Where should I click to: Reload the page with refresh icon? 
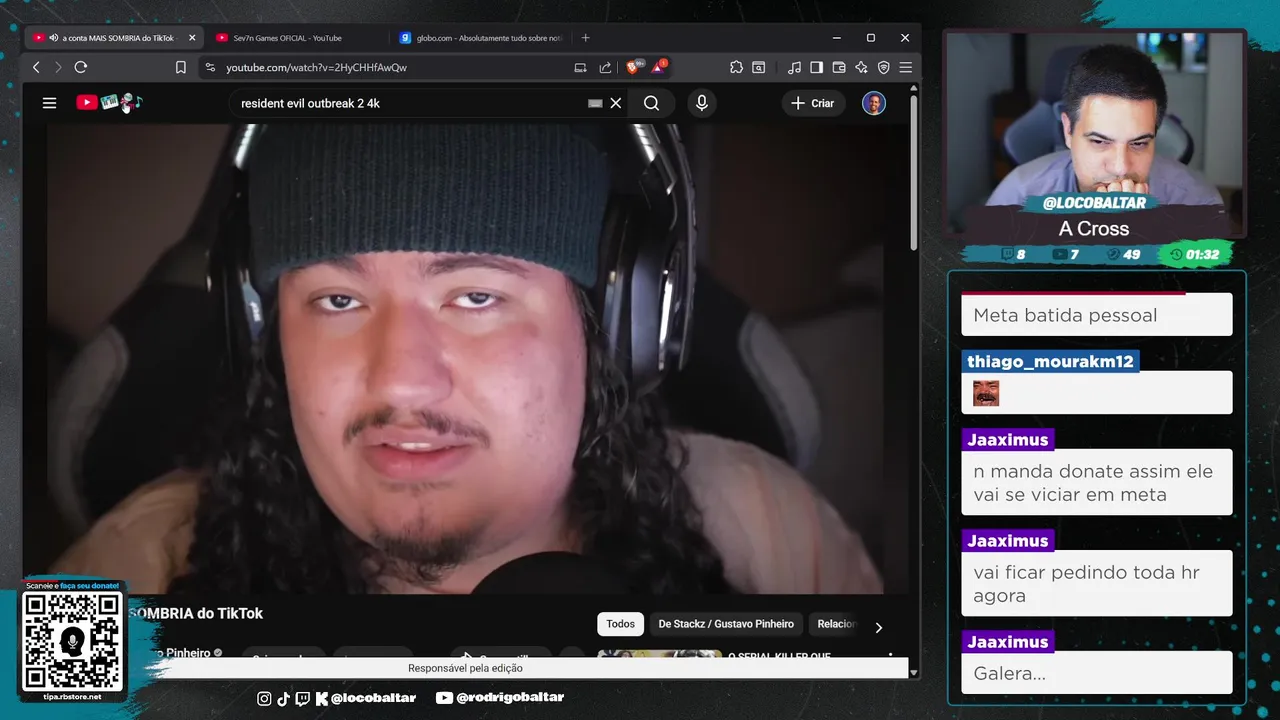(81, 67)
